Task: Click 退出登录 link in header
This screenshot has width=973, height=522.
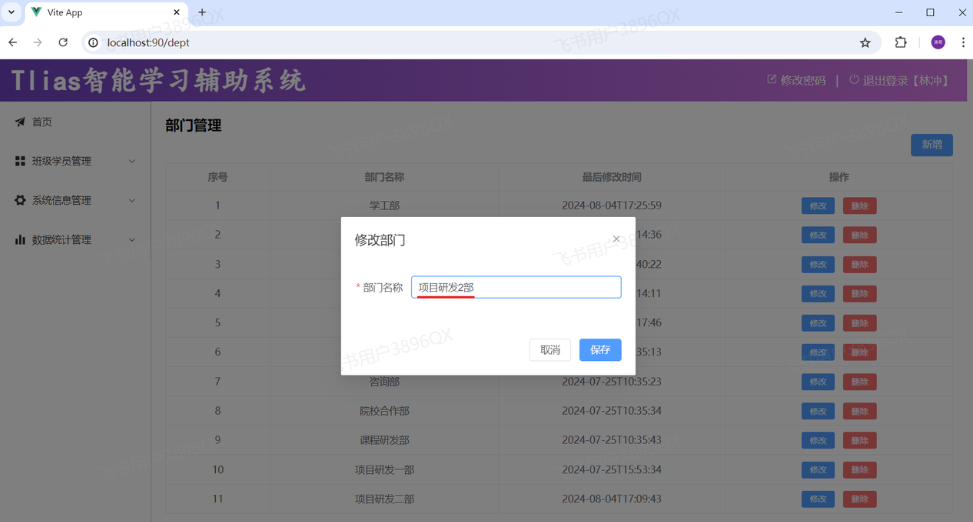Action: (x=898, y=80)
